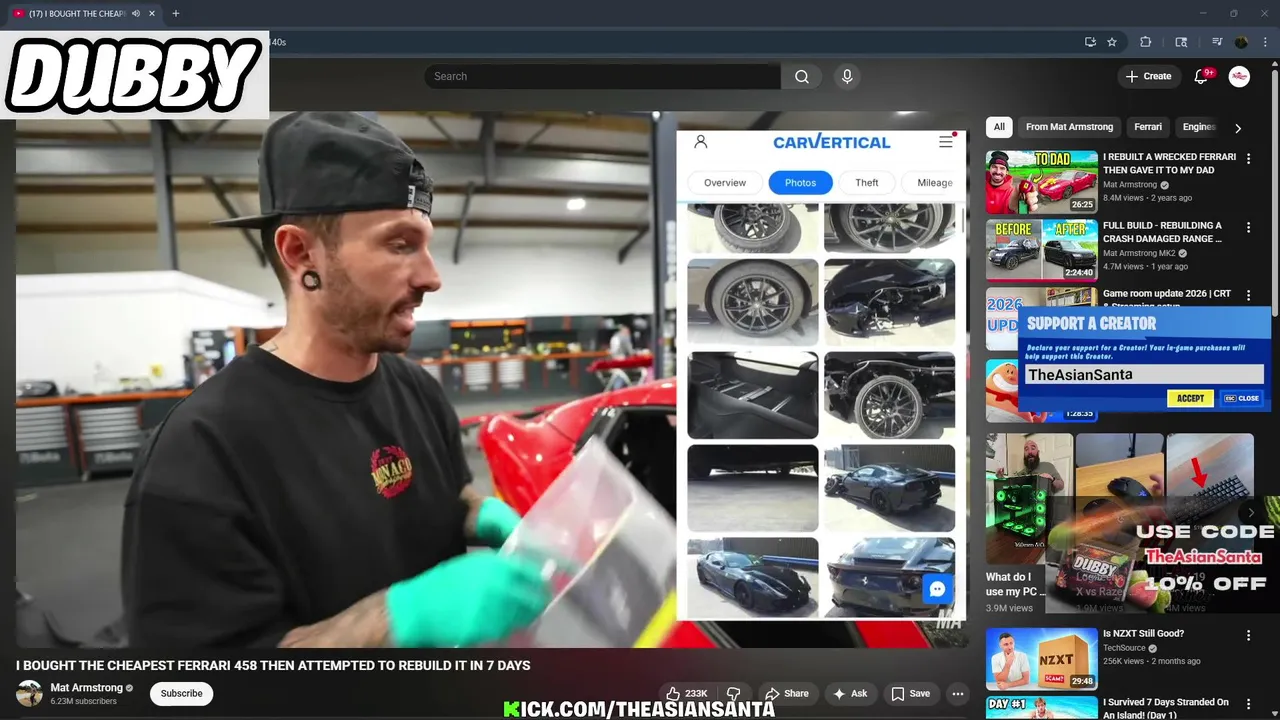
Task: Open a new browser tab
Action: 175,14
